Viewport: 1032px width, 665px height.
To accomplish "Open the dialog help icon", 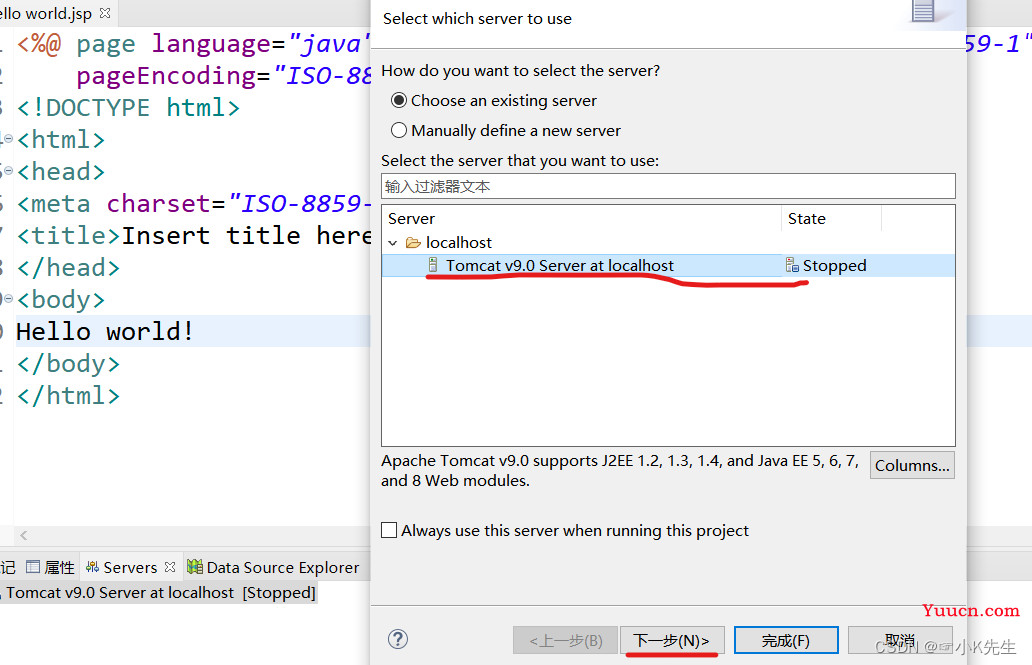I will (x=398, y=639).
